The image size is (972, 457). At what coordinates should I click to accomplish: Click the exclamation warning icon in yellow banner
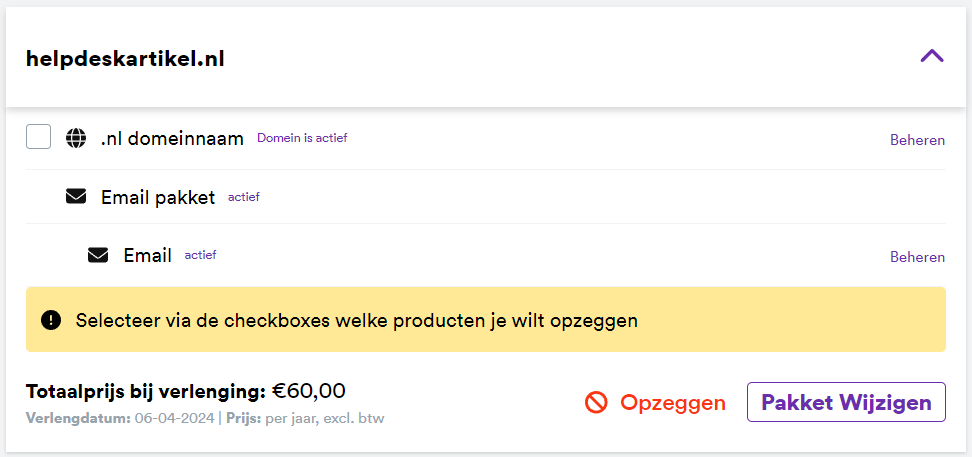point(51,320)
